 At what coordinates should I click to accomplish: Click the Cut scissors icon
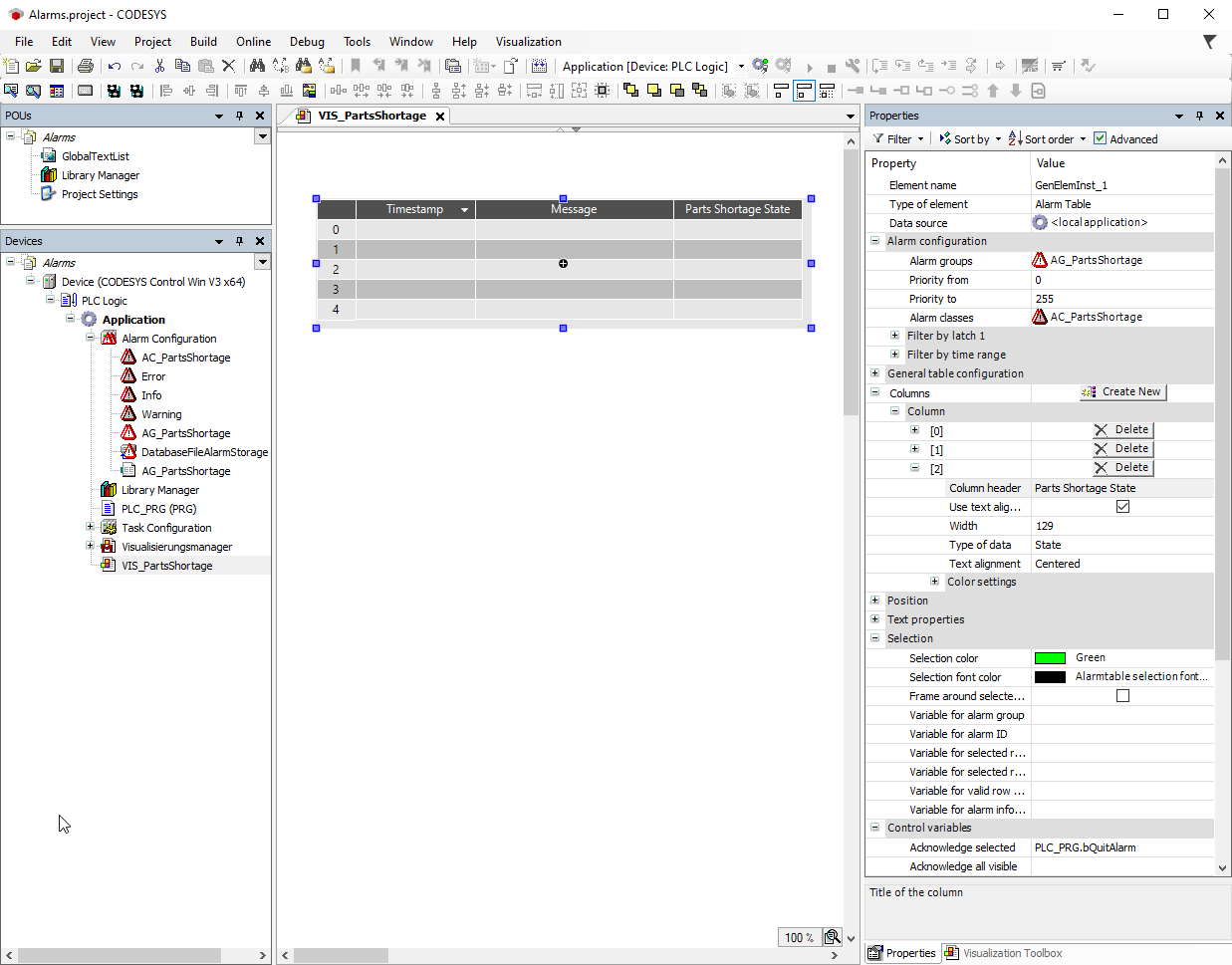159,66
